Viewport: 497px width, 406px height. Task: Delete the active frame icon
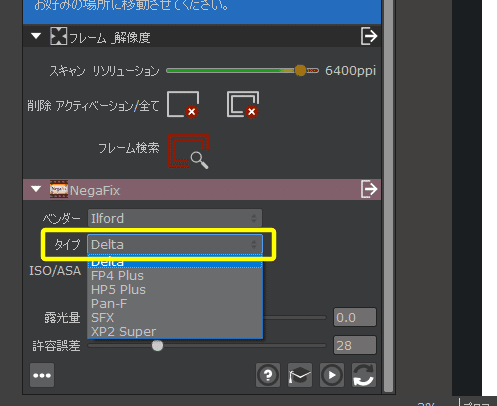point(183,104)
